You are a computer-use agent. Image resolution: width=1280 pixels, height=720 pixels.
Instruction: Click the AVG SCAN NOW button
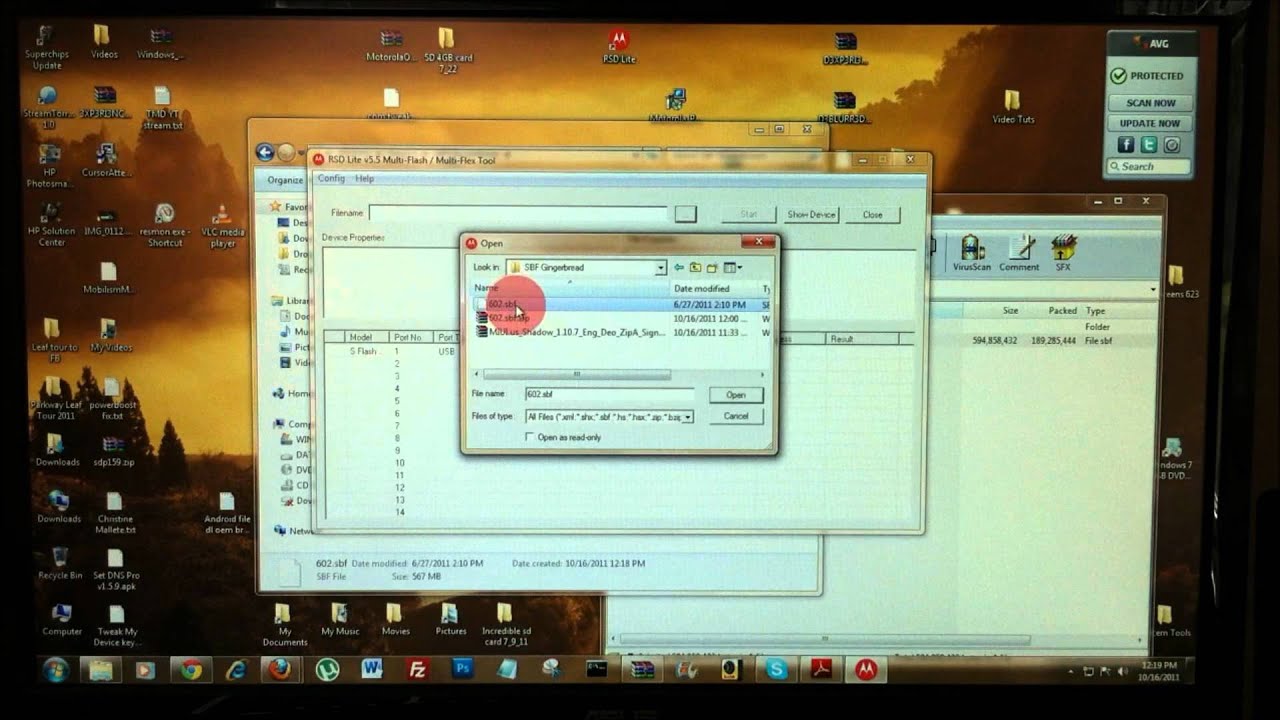tap(1150, 103)
